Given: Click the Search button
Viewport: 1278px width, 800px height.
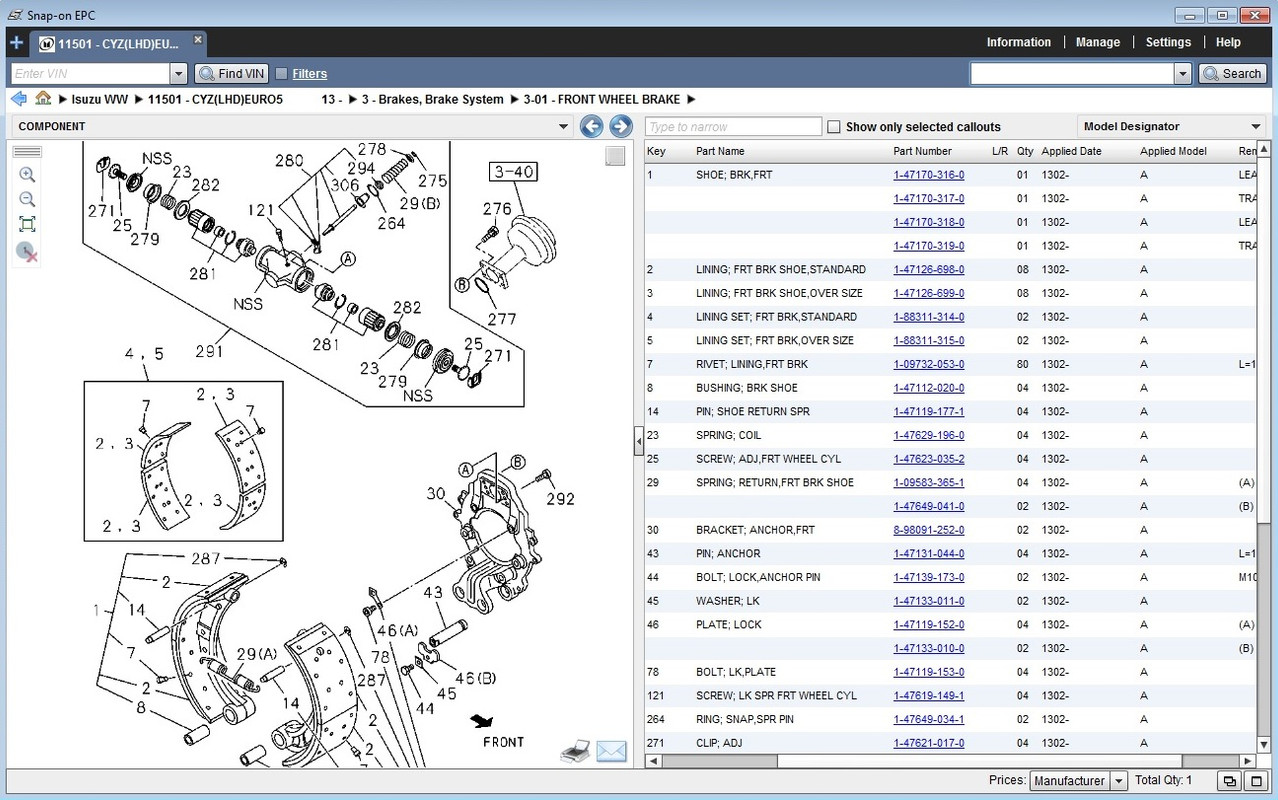Looking at the screenshot, I should tap(1232, 73).
